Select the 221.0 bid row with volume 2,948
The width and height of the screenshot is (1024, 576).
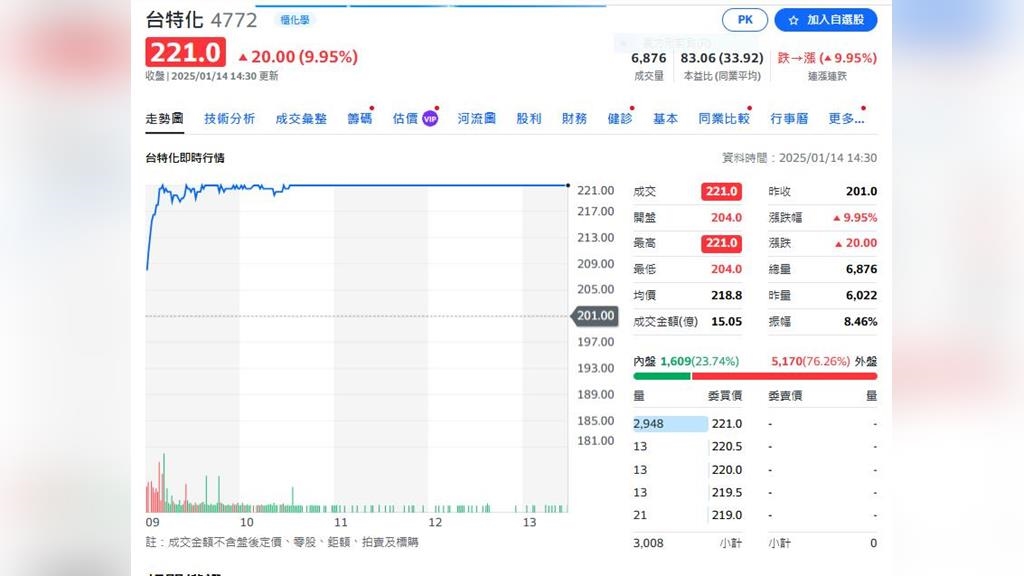pos(689,424)
